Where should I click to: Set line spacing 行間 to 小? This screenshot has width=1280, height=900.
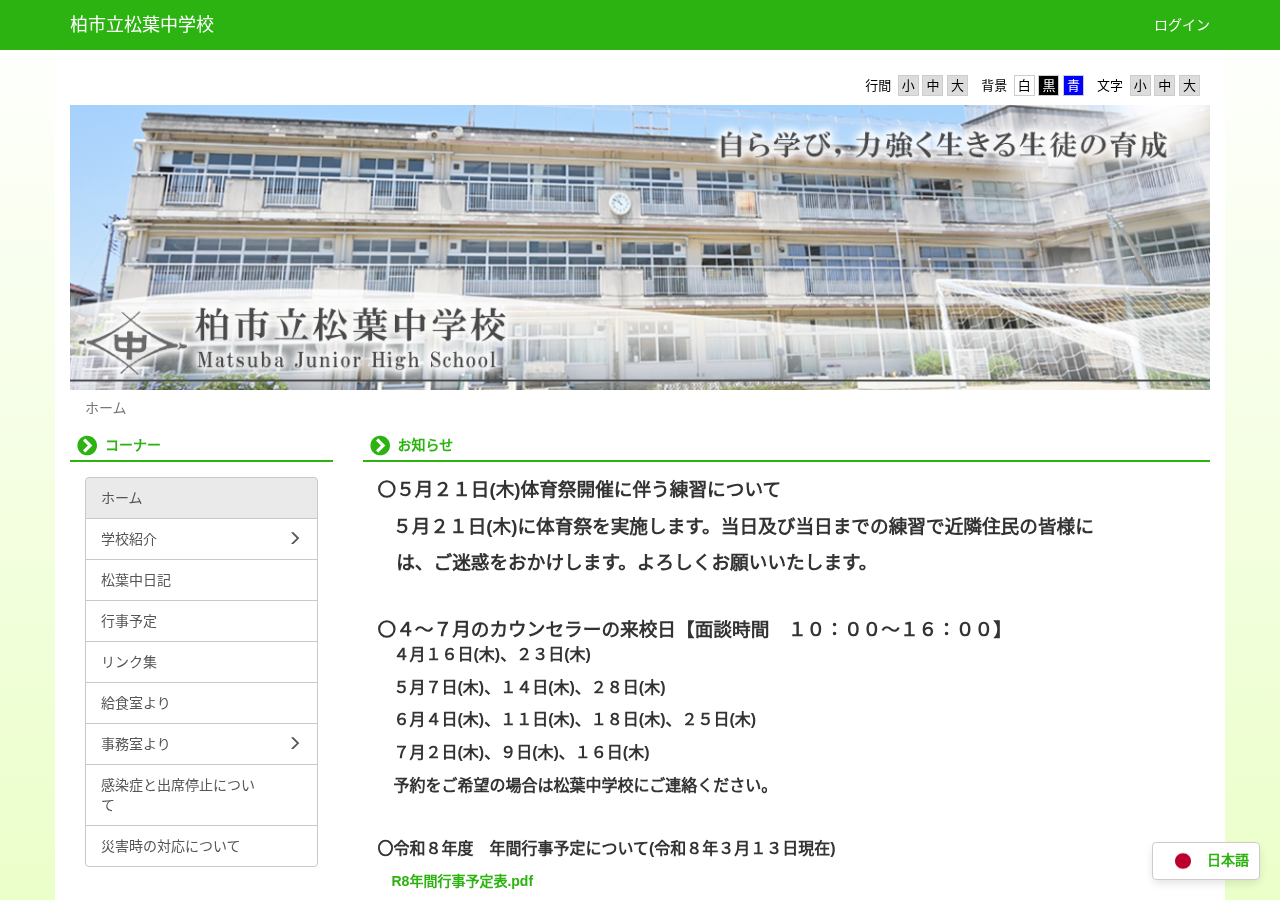tap(908, 86)
